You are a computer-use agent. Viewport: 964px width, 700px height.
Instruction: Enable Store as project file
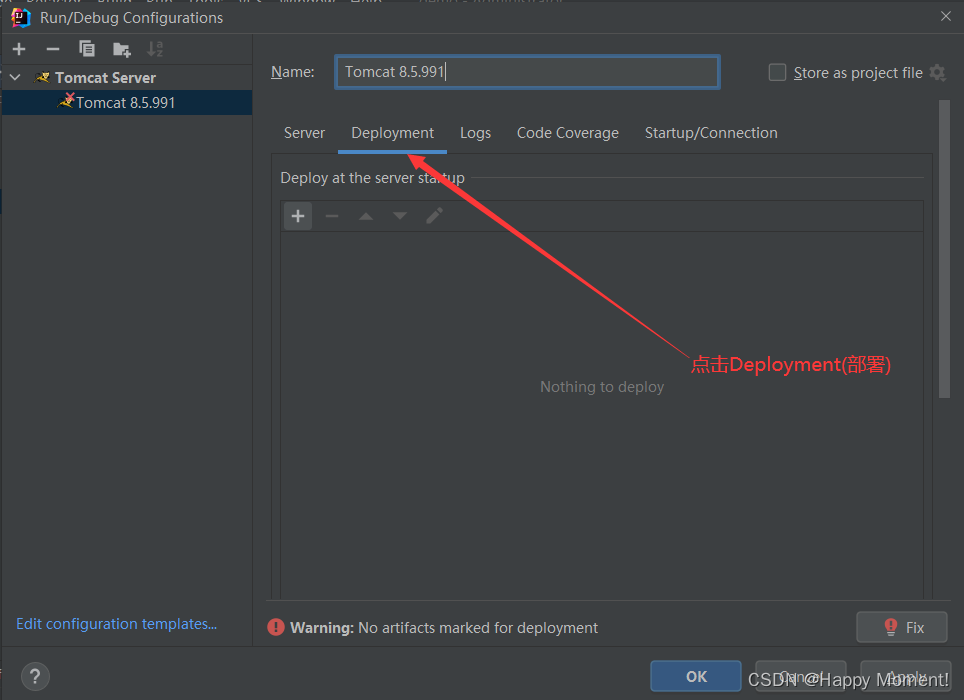click(x=777, y=73)
